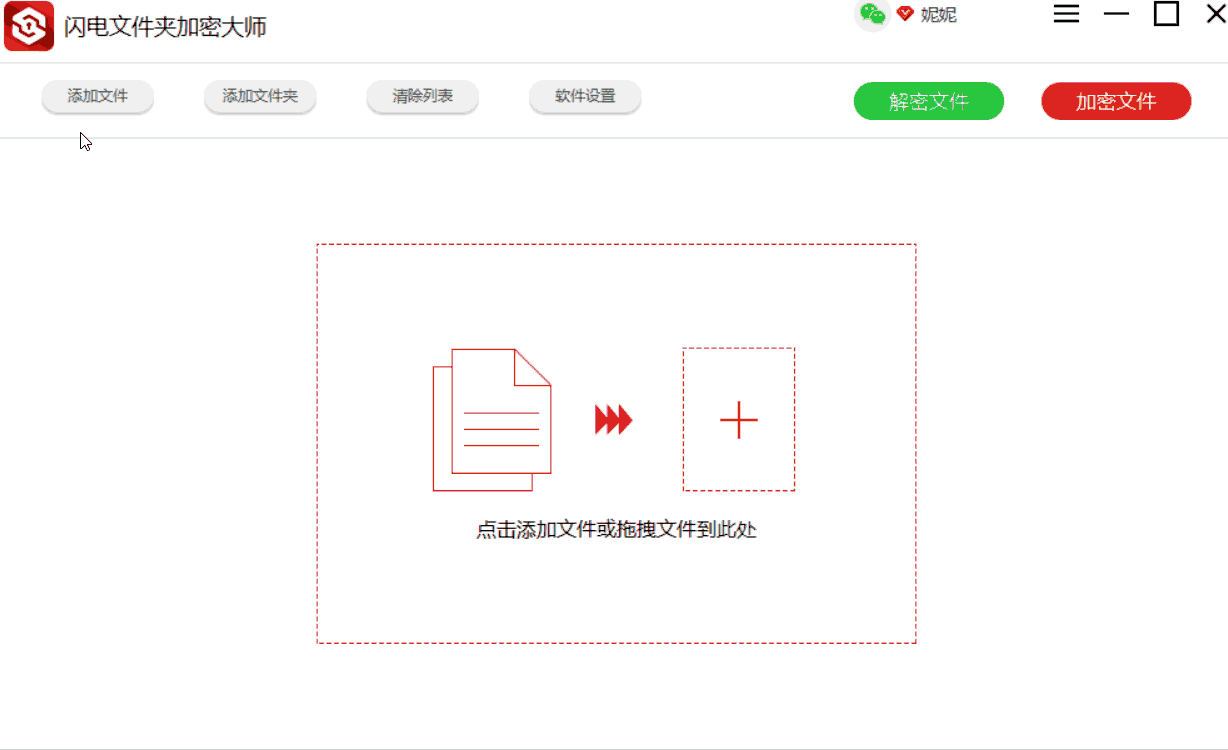Minimize the application window
This screenshot has height=750, width=1228.
(x=1117, y=14)
